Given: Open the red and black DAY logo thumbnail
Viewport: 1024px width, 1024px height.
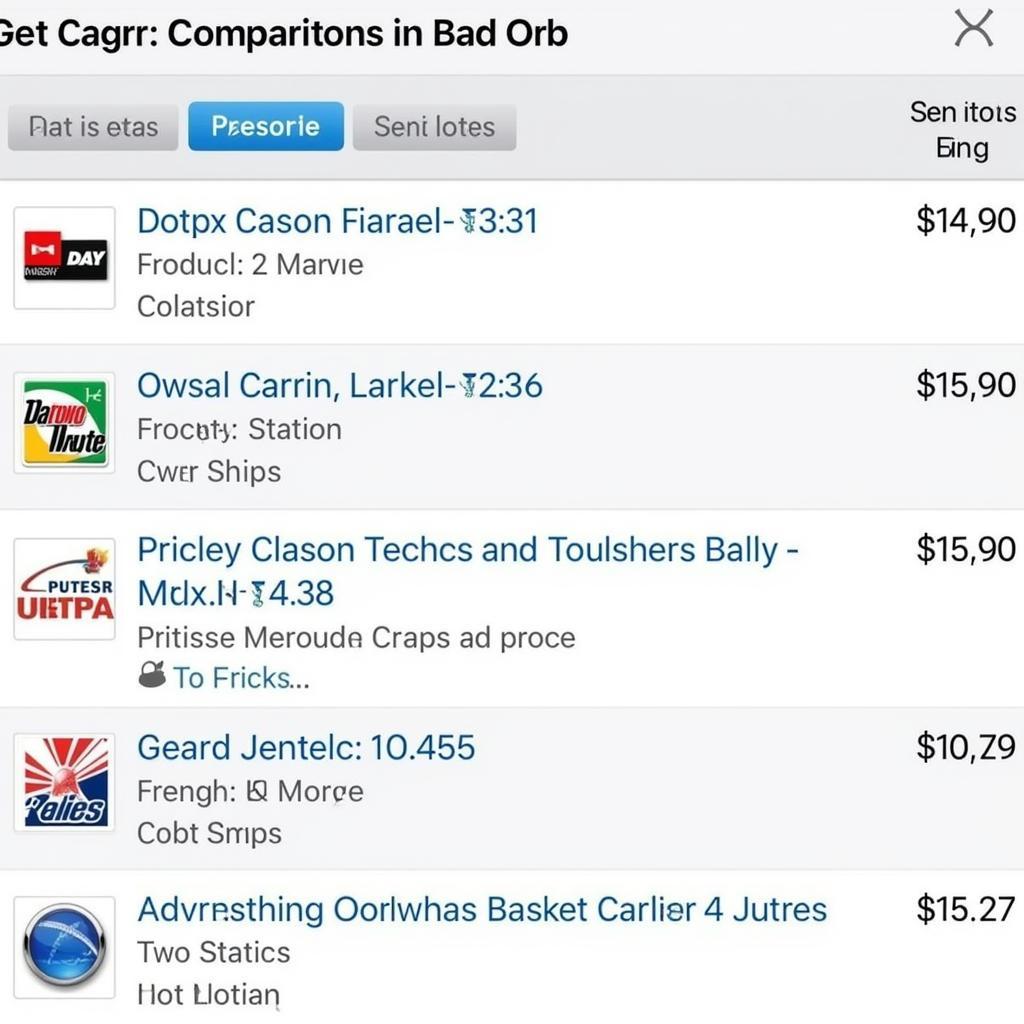Looking at the screenshot, I should [x=65, y=258].
